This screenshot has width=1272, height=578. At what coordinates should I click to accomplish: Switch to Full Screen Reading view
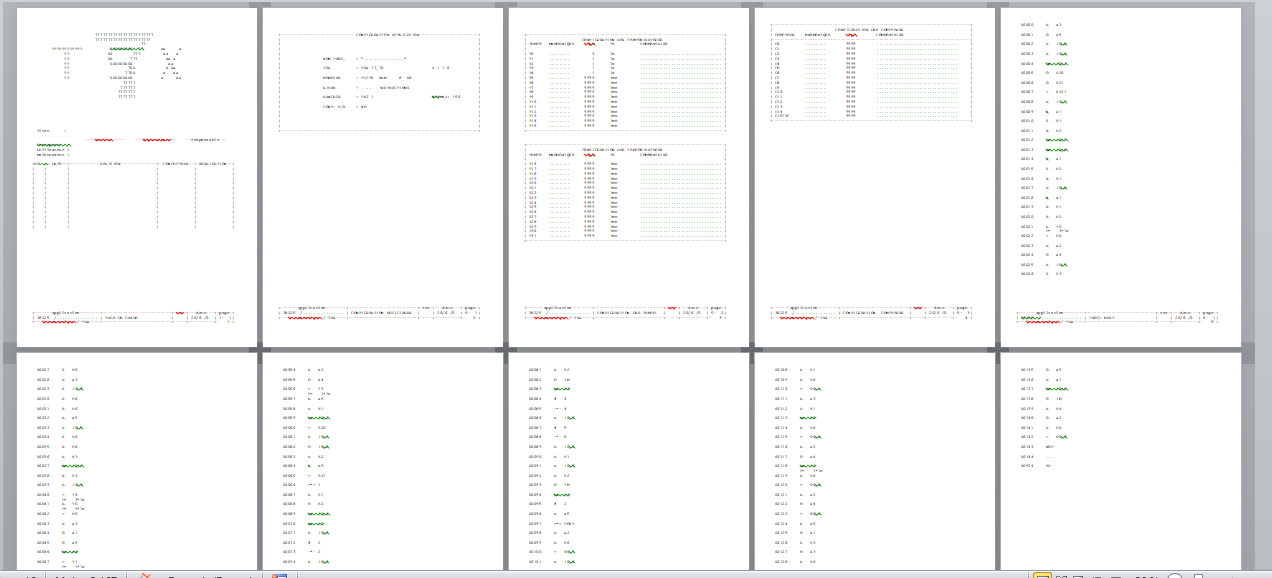coord(1061,575)
